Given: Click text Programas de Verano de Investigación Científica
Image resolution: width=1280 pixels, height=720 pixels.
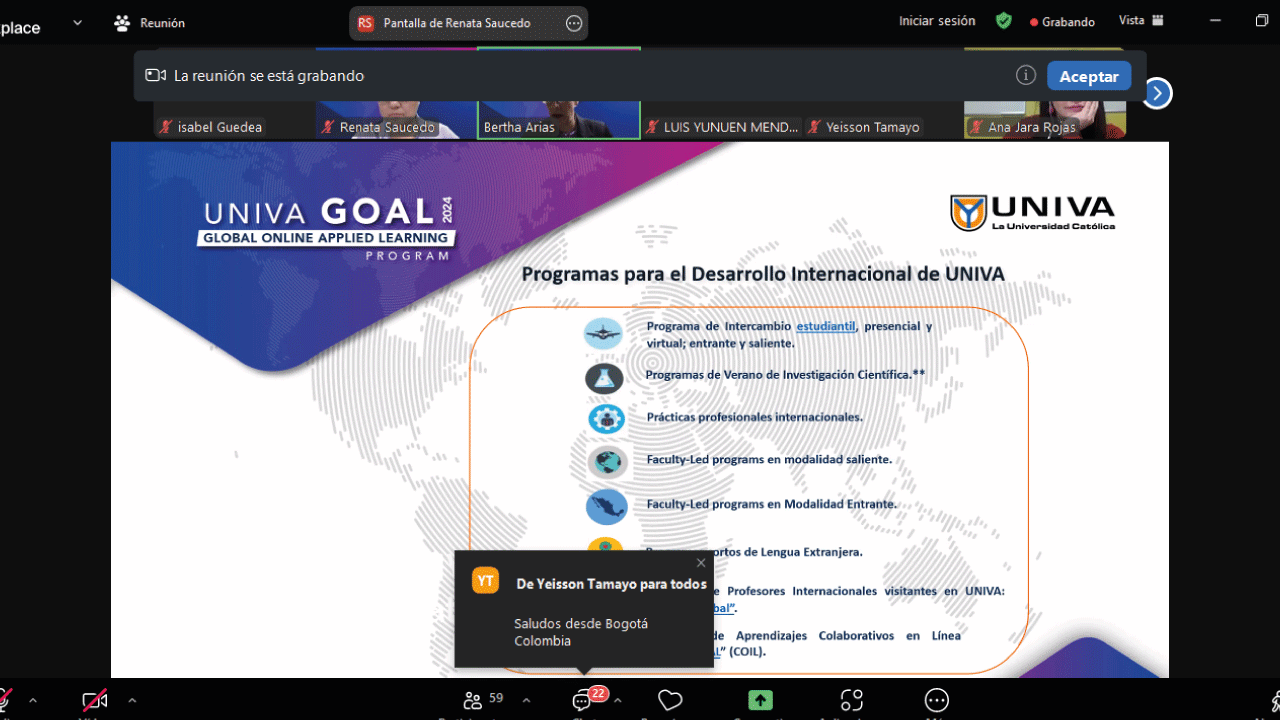Looking at the screenshot, I should pos(785,375).
